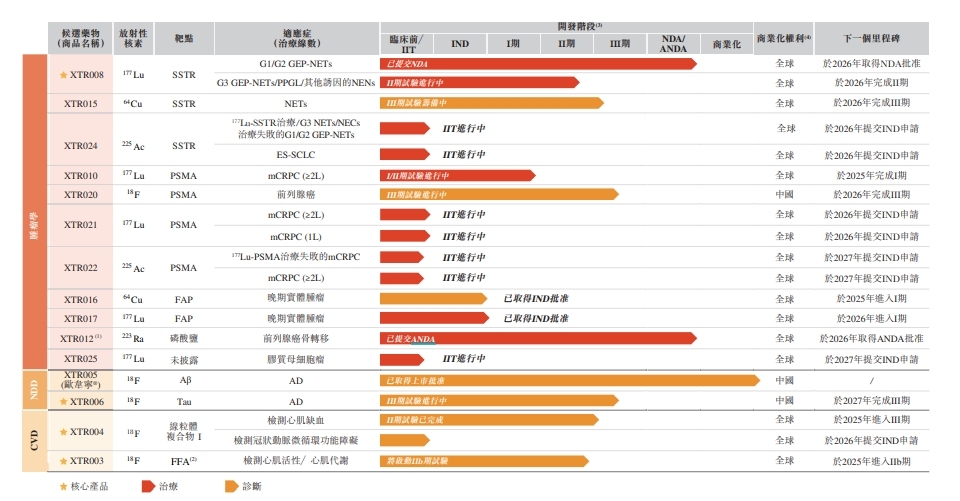
Task: Open the XTR015 drug candidate label
Action: pos(81,103)
